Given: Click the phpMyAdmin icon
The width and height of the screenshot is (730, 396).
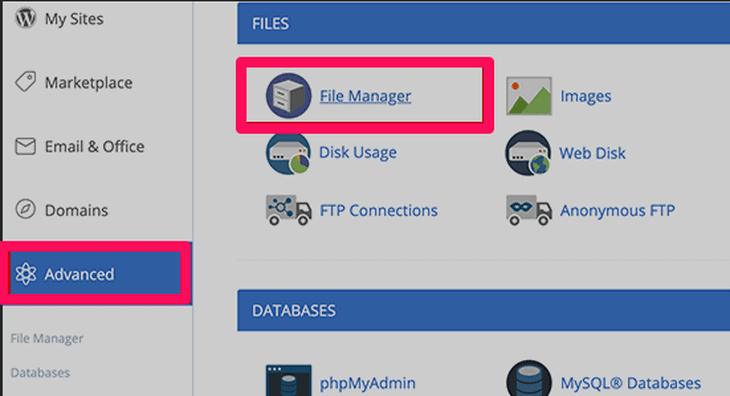Looking at the screenshot, I should click(x=289, y=381).
